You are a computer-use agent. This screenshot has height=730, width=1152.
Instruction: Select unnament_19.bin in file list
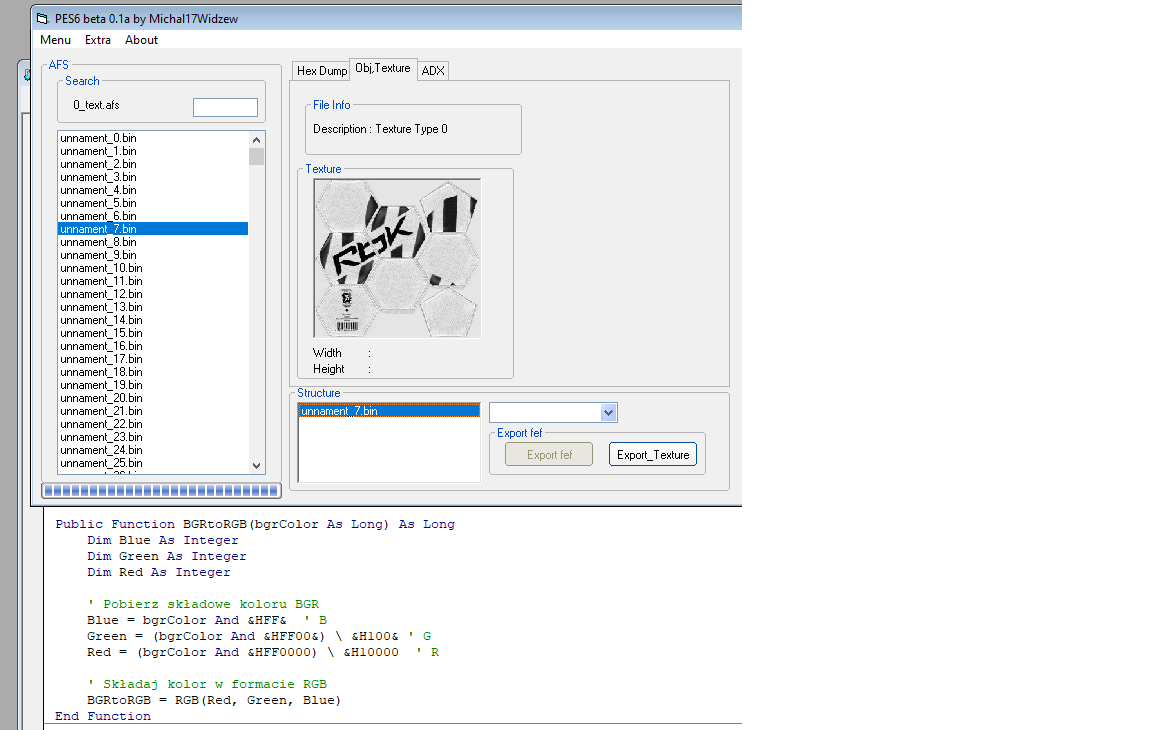point(153,386)
